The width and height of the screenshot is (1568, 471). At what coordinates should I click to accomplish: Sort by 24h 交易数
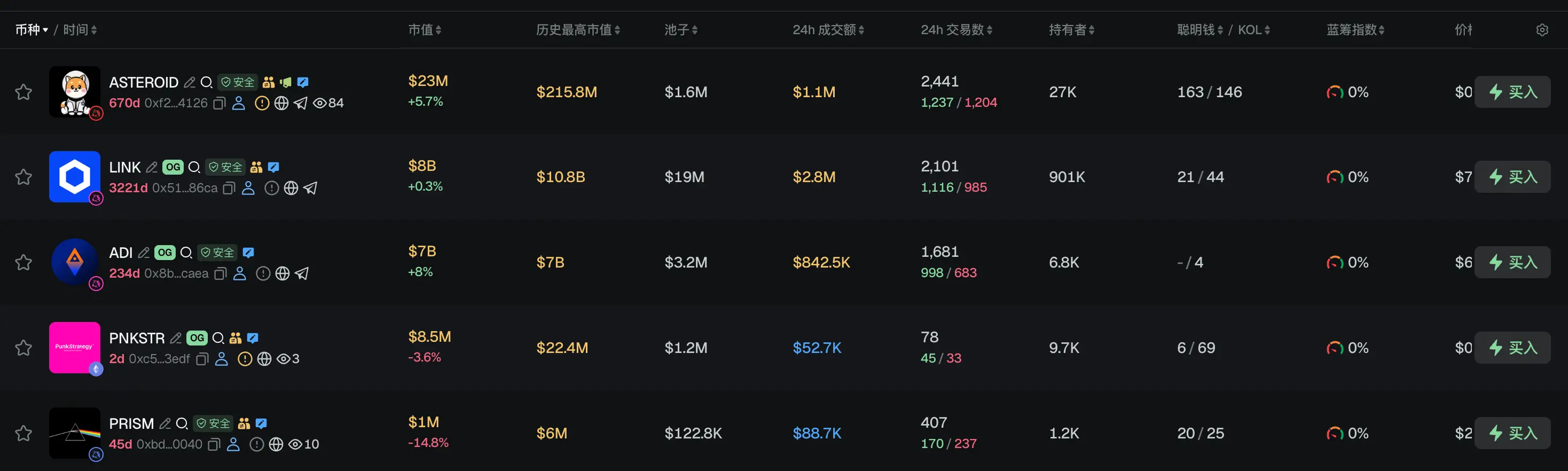[x=957, y=30]
